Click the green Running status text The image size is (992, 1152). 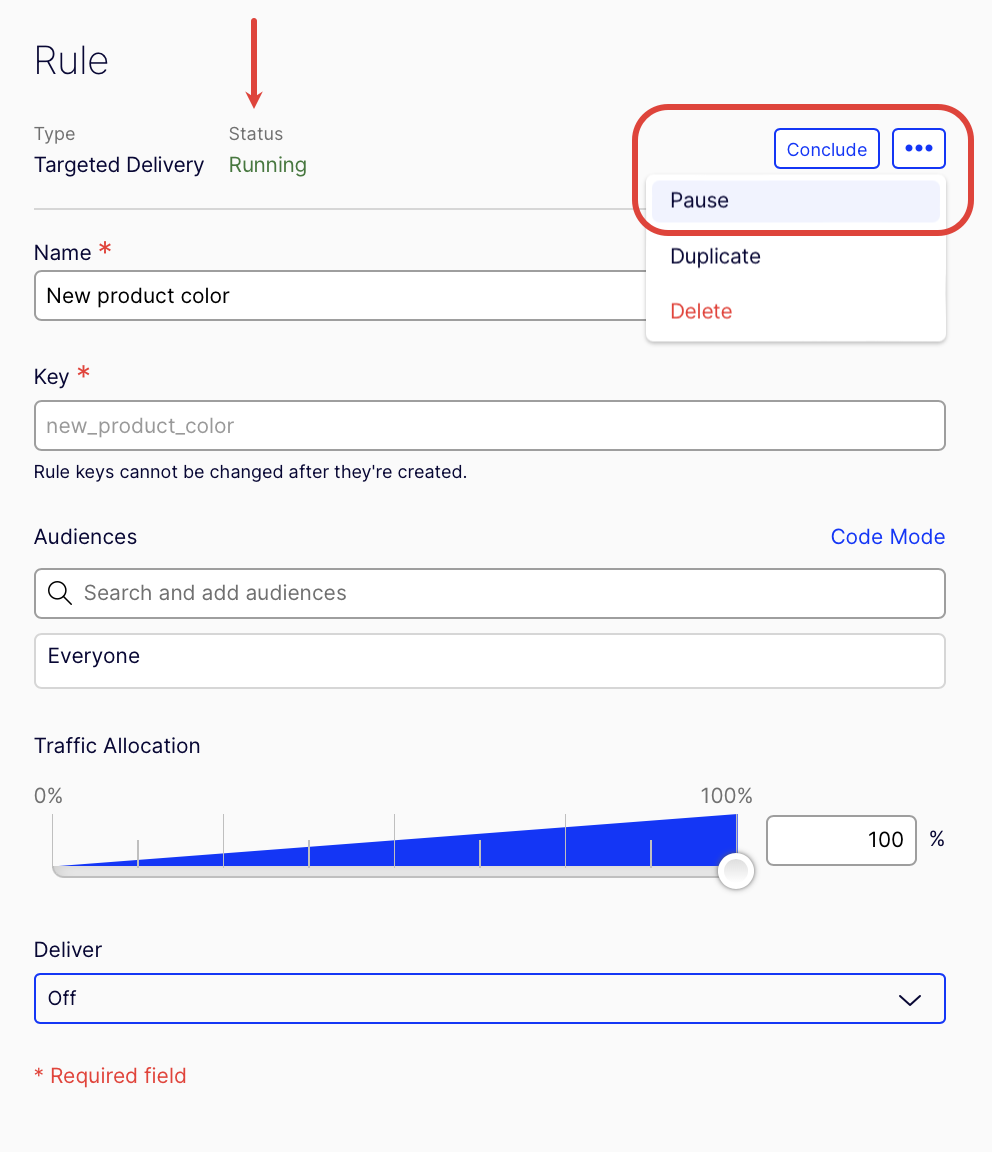pyautogui.click(x=267, y=165)
